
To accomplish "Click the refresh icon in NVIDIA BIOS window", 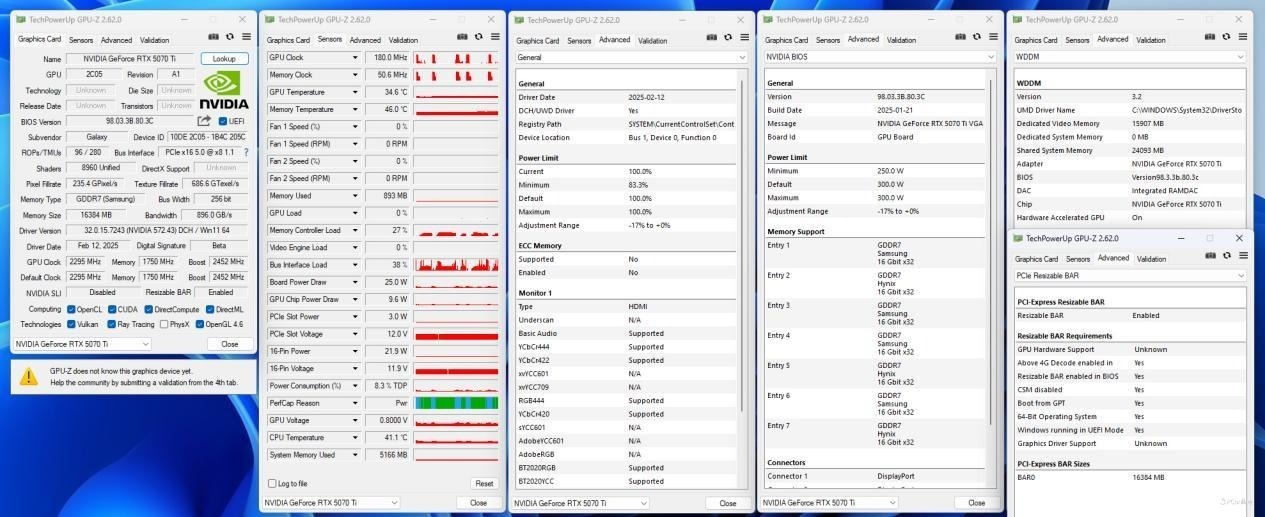I will (977, 38).
